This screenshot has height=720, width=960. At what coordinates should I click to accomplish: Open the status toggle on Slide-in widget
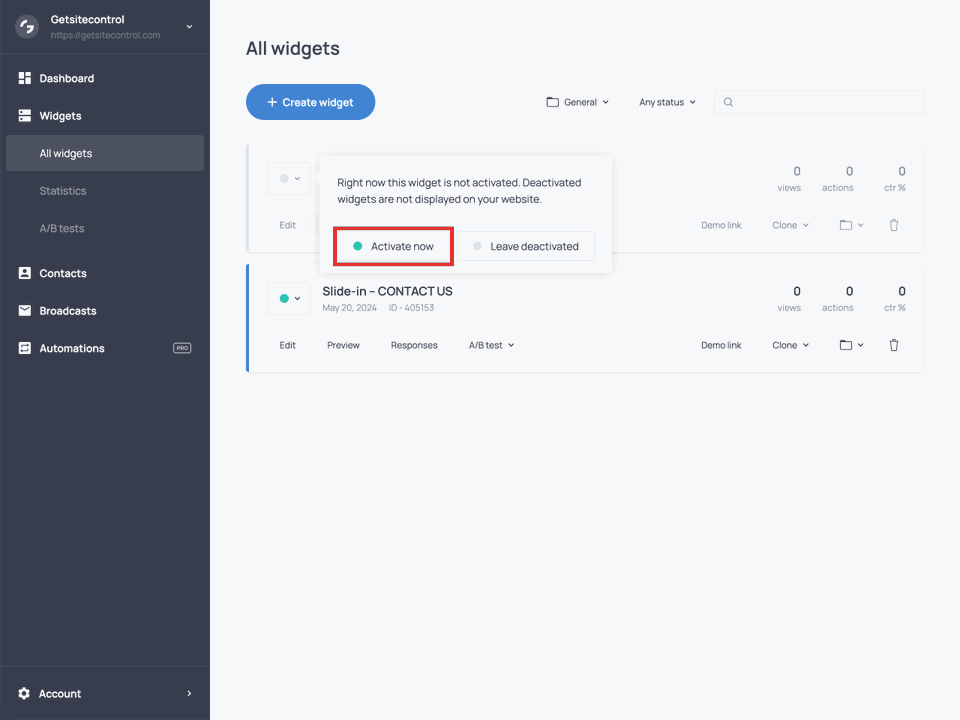pos(288,298)
